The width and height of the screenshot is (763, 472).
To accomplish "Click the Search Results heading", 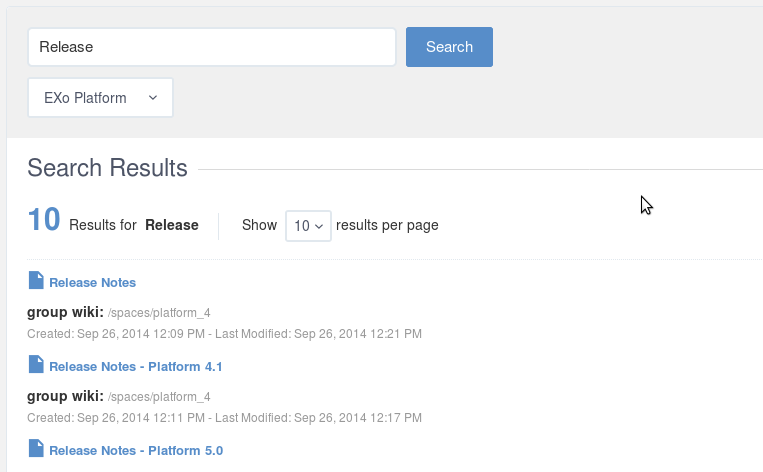I will click(x=107, y=168).
